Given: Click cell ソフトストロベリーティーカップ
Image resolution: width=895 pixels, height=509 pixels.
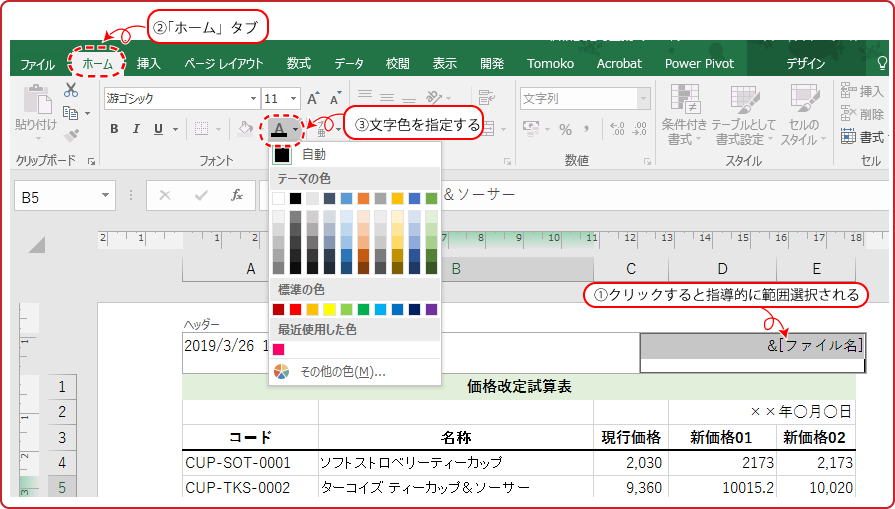Looking at the screenshot, I should pos(455,463).
